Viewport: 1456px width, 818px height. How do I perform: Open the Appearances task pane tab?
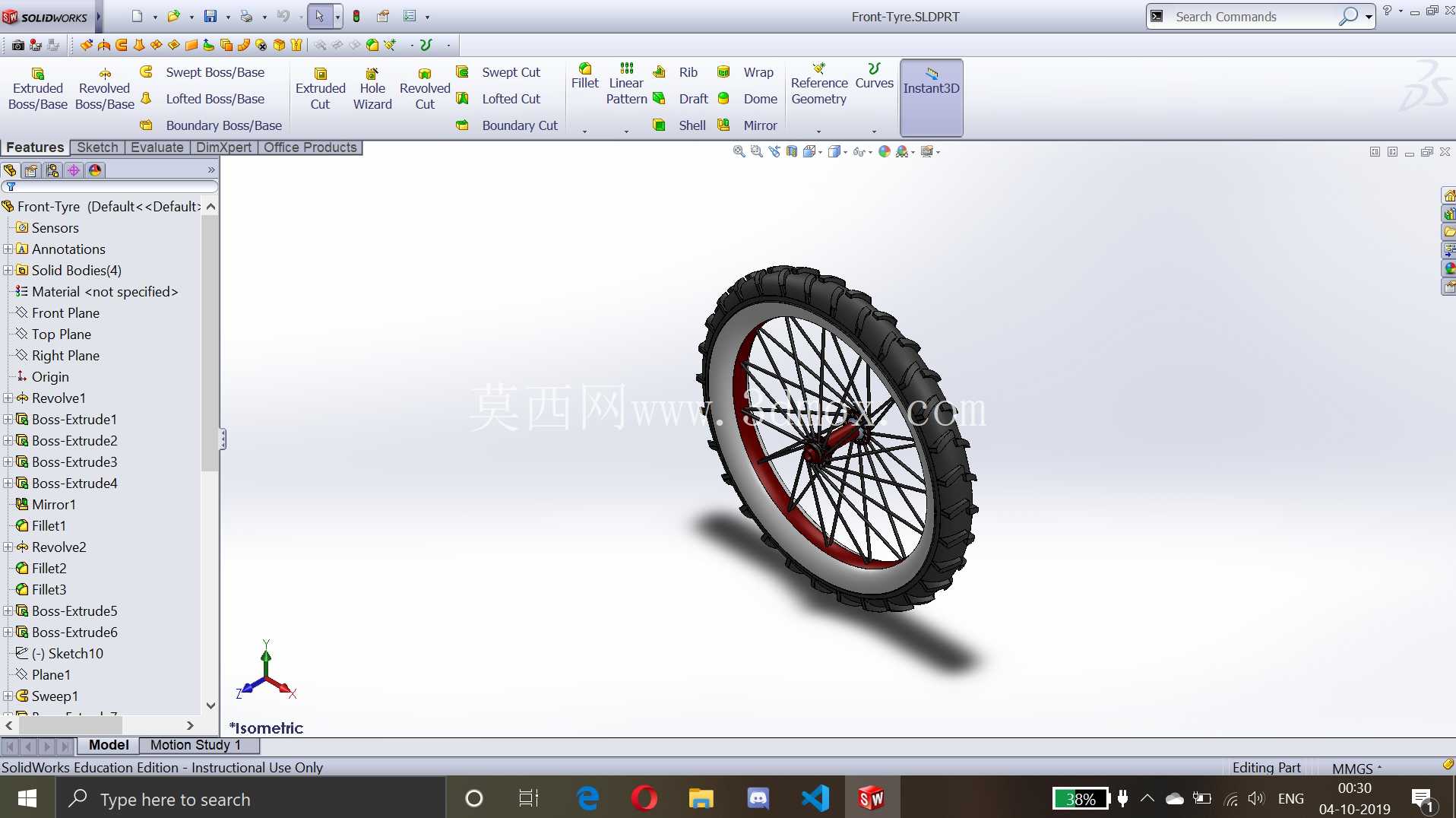[1449, 268]
